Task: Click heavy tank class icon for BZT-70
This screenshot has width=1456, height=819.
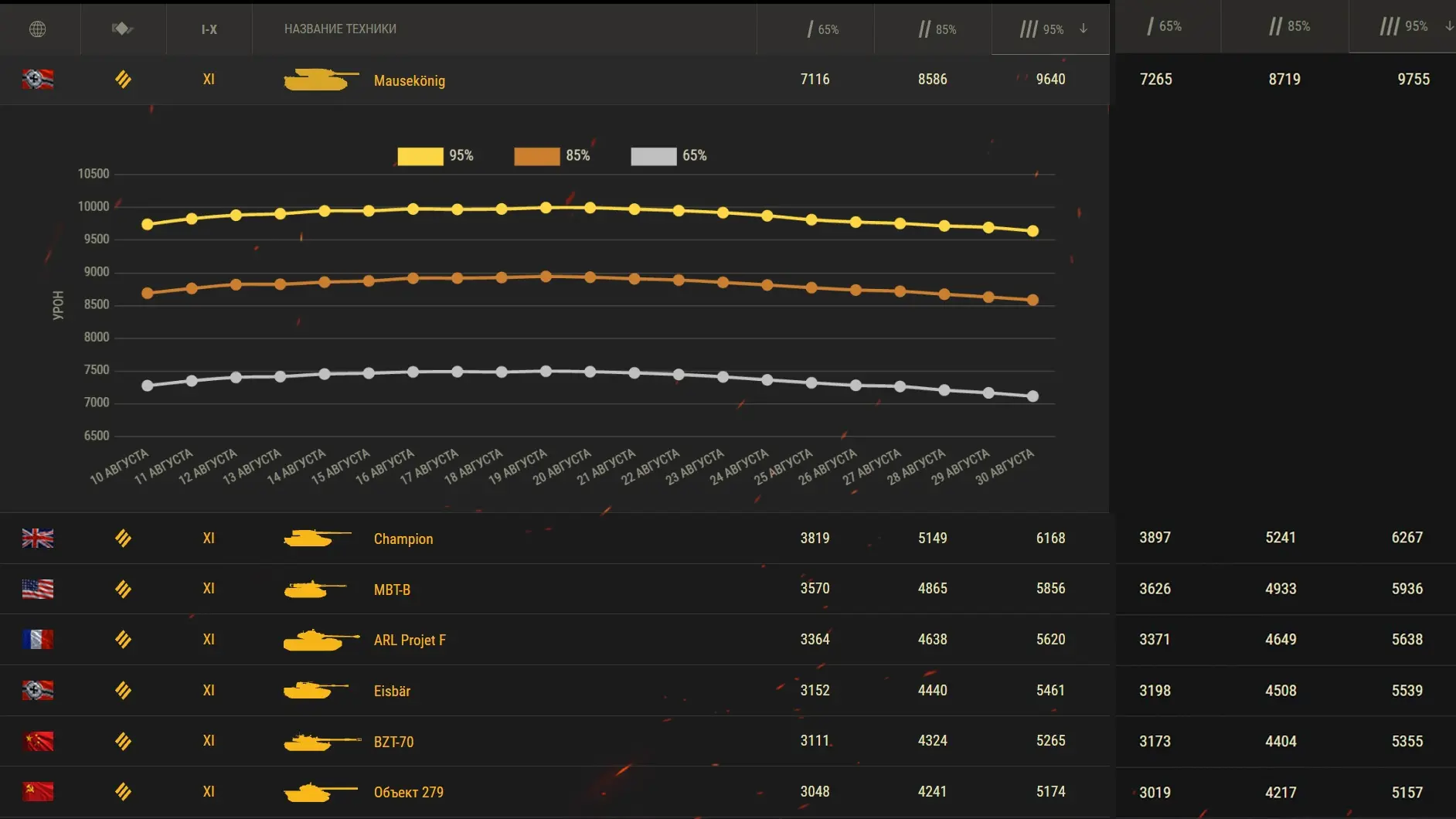Action: tap(123, 741)
